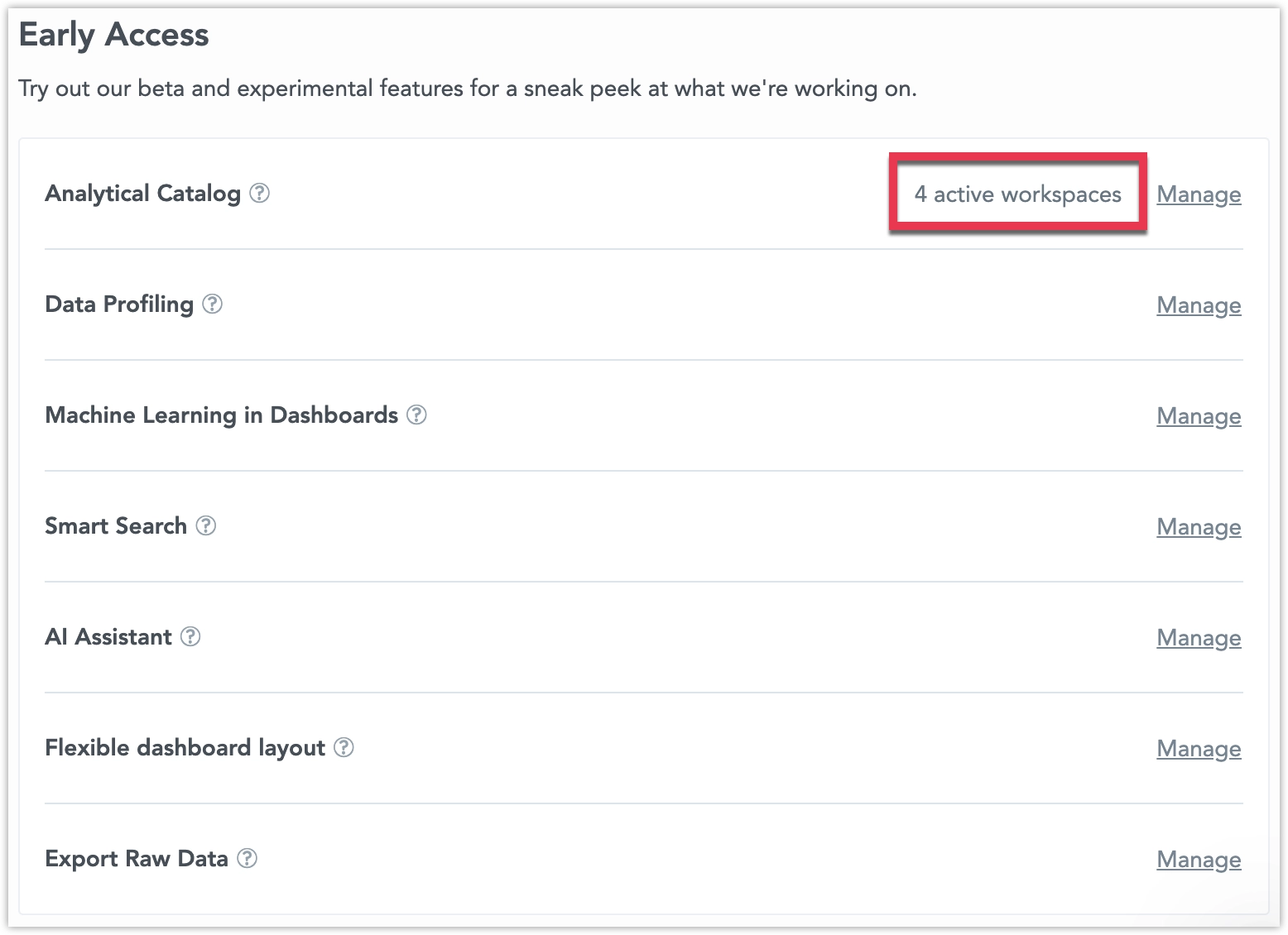Click Manage next to Data Profiling

click(1199, 304)
